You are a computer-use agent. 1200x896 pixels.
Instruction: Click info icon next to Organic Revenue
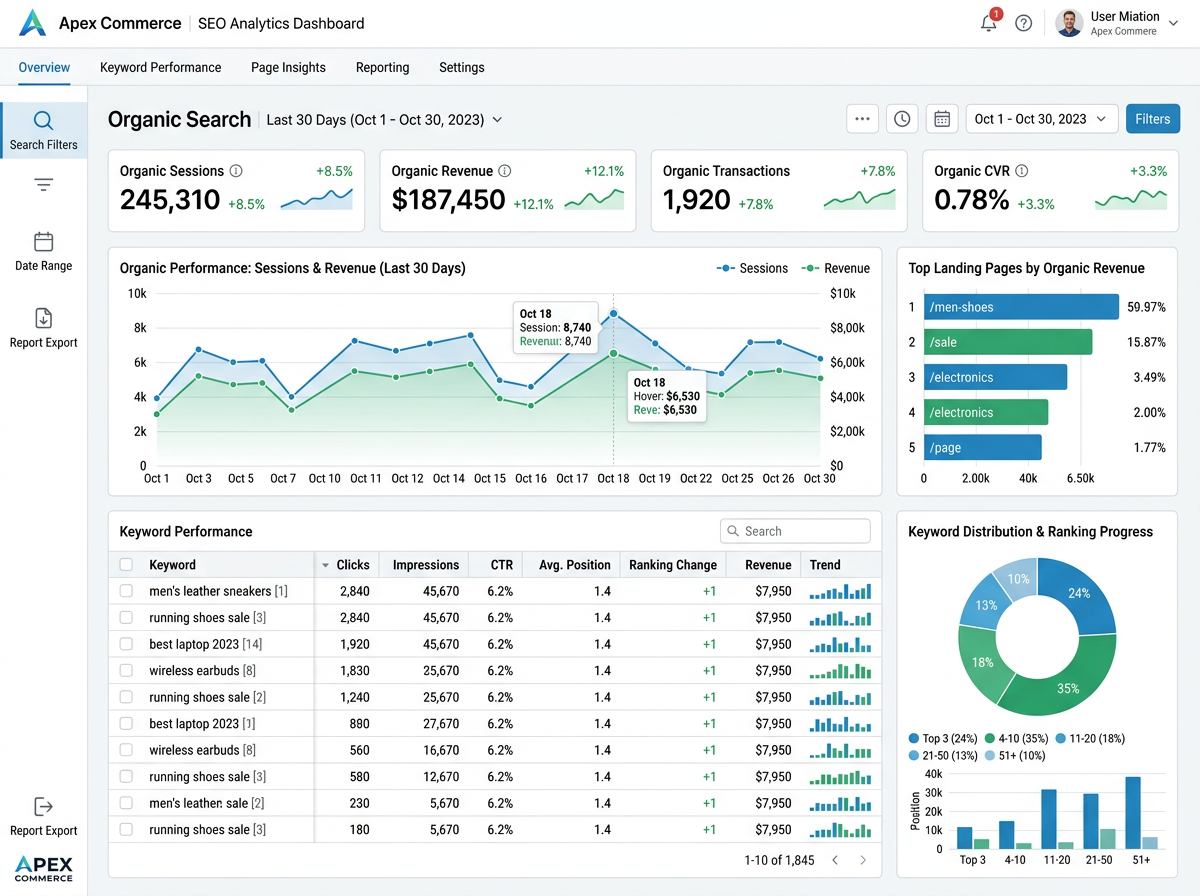[505, 171]
